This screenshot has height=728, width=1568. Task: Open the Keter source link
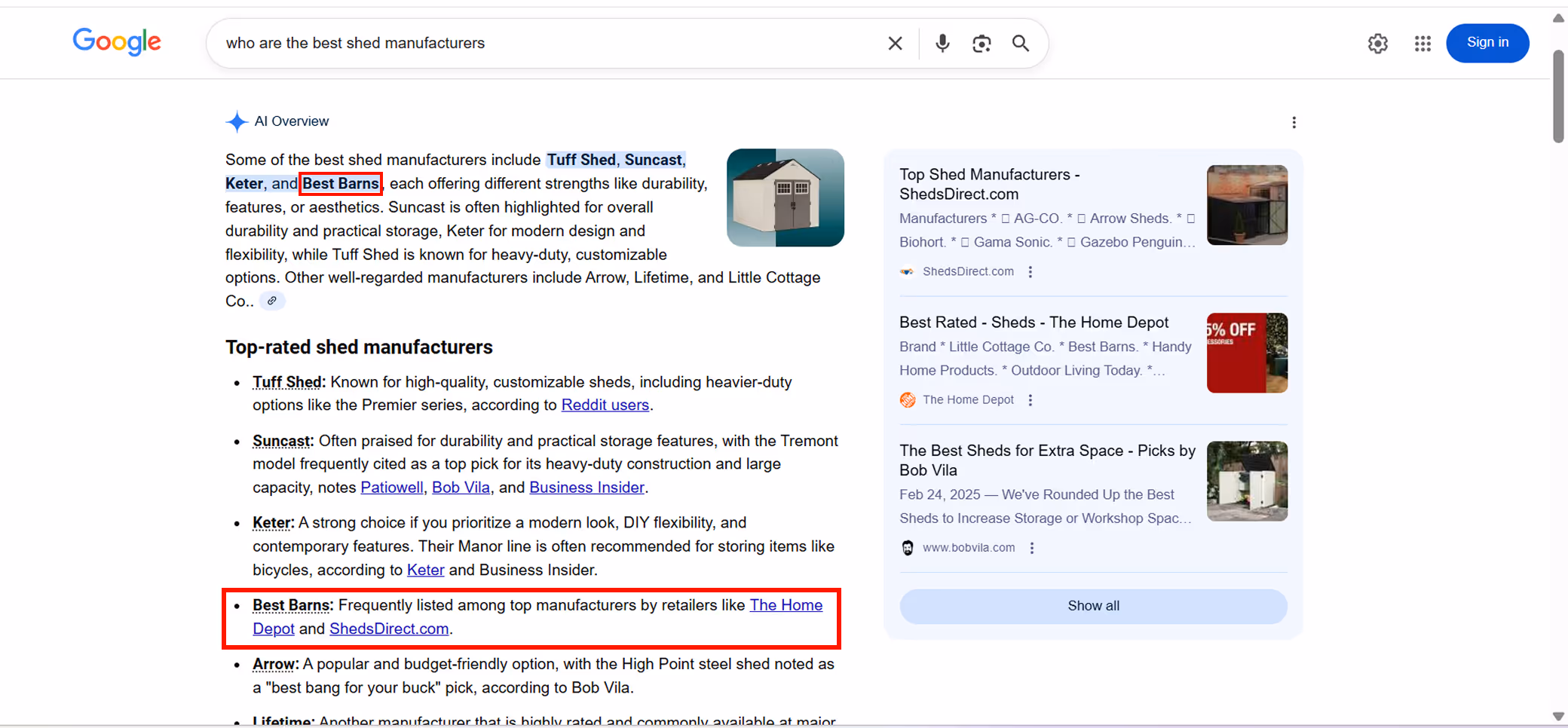425,570
